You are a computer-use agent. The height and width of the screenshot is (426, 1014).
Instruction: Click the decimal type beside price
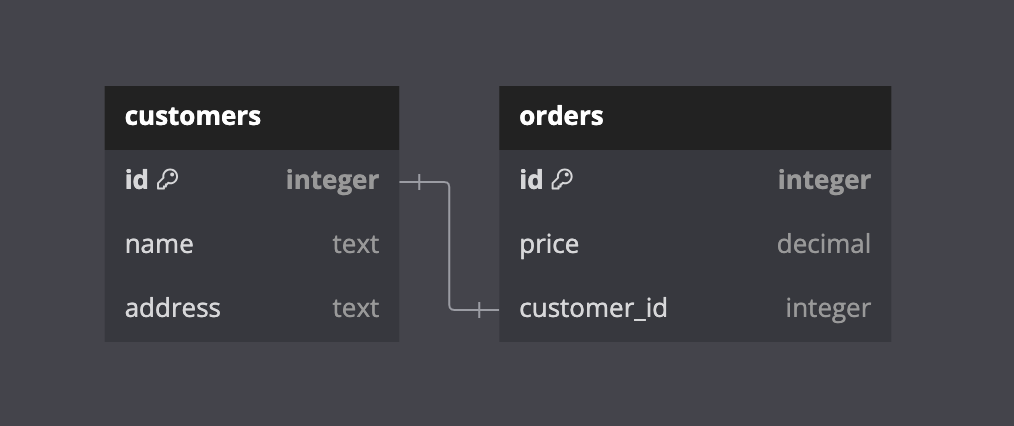point(823,244)
